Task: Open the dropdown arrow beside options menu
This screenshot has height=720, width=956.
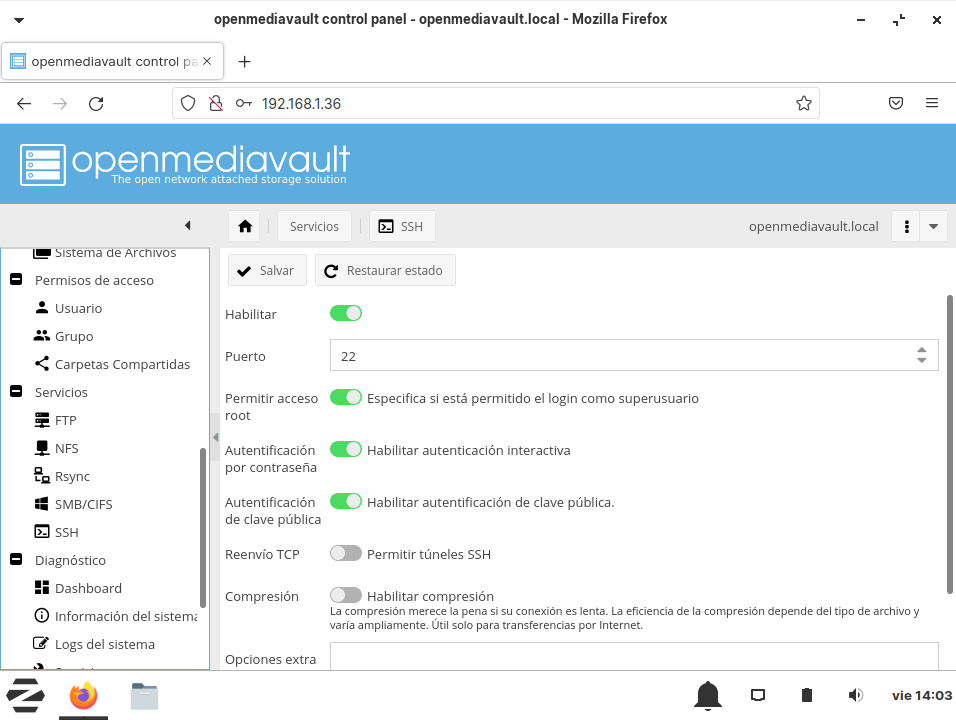Action: click(933, 226)
